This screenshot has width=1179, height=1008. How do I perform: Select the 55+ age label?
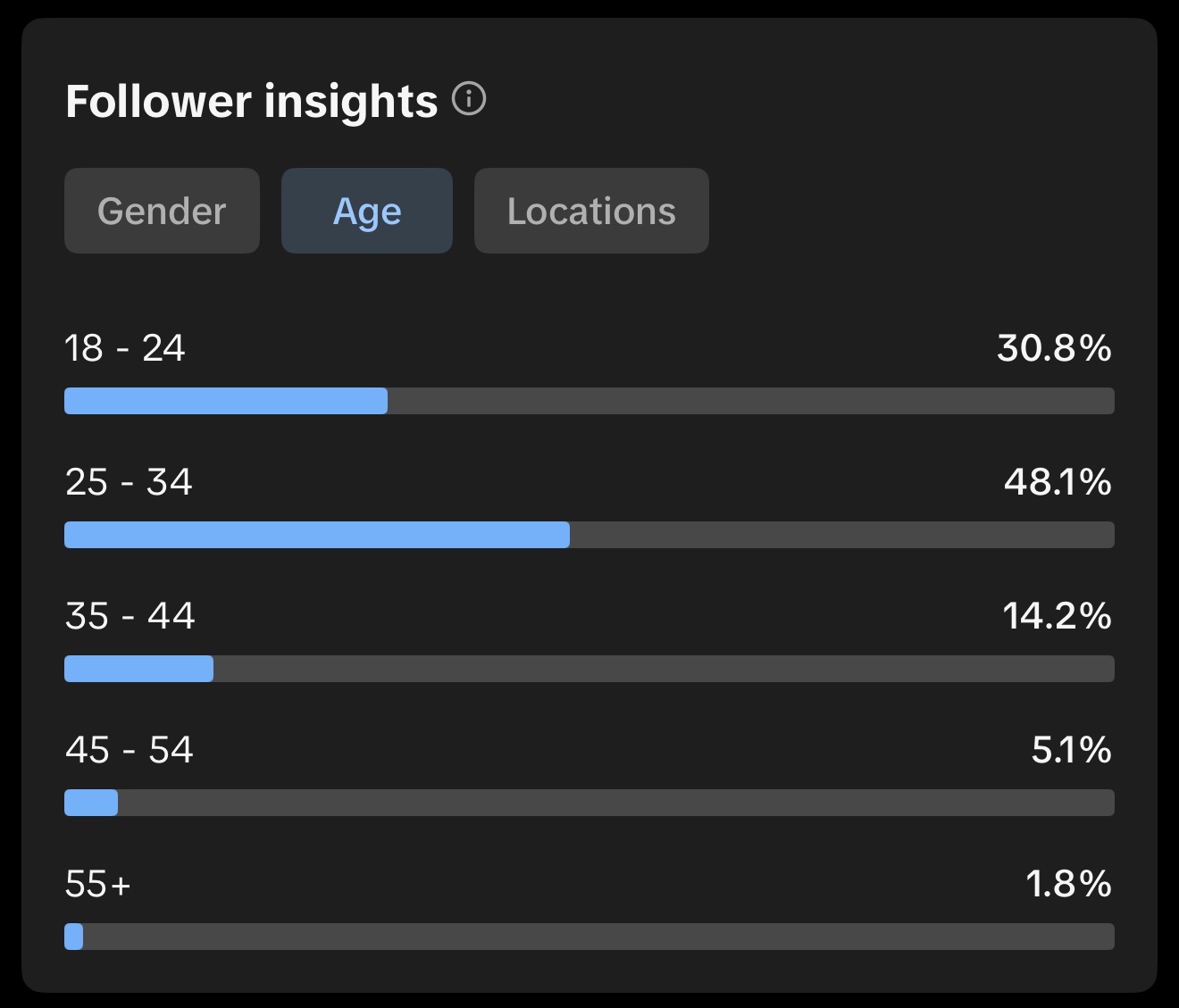pos(98,884)
